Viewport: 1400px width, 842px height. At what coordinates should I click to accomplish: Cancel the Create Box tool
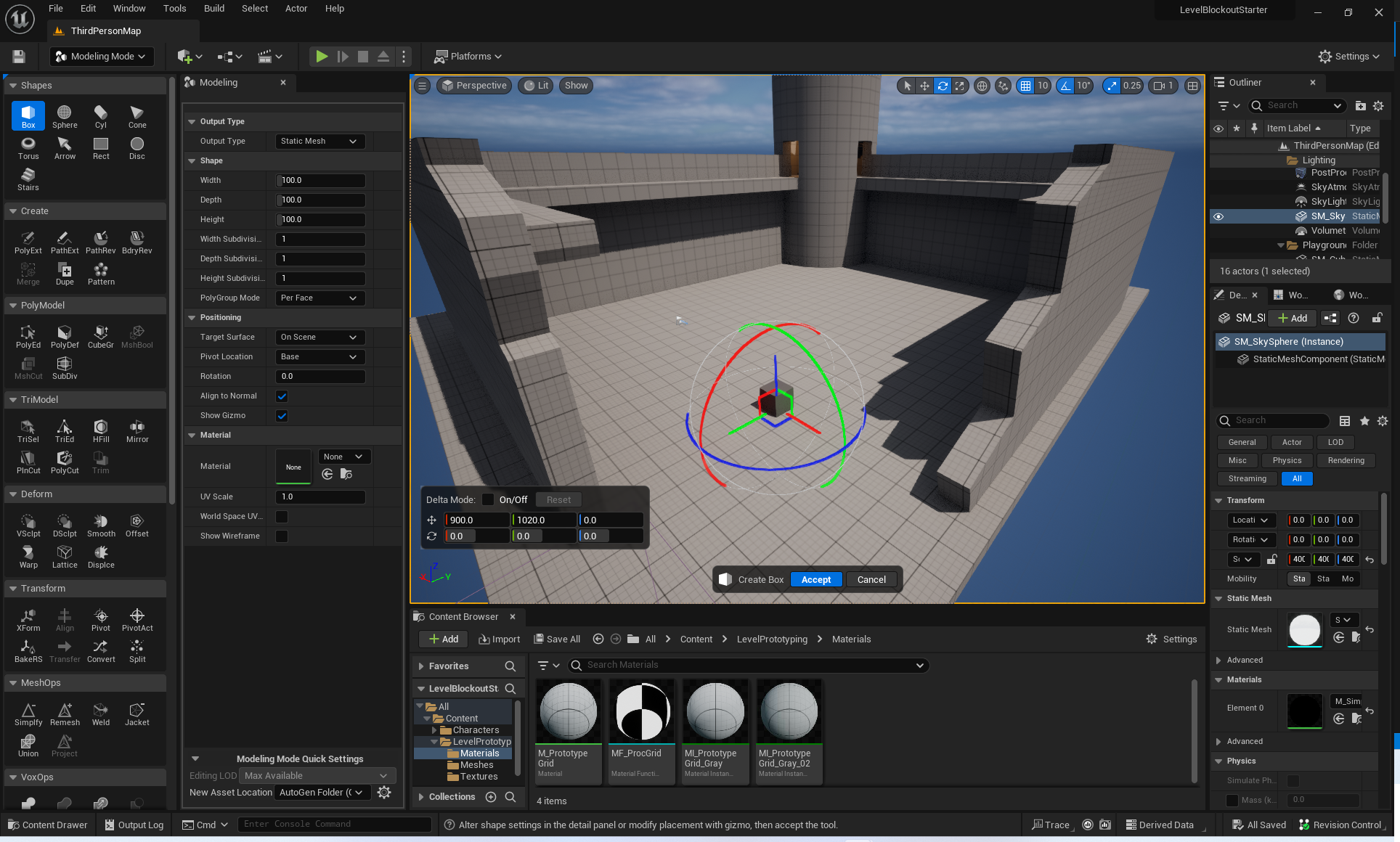[871, 580]
